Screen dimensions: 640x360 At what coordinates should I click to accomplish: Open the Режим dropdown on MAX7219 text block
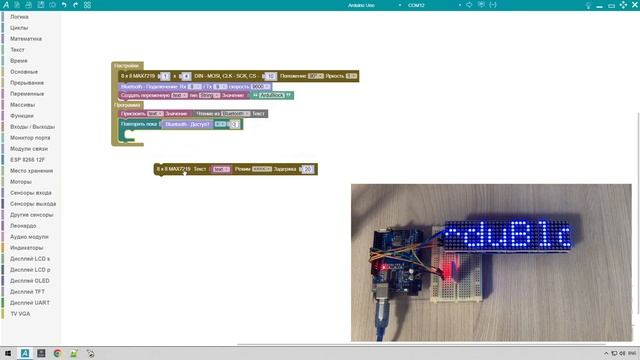262,169
